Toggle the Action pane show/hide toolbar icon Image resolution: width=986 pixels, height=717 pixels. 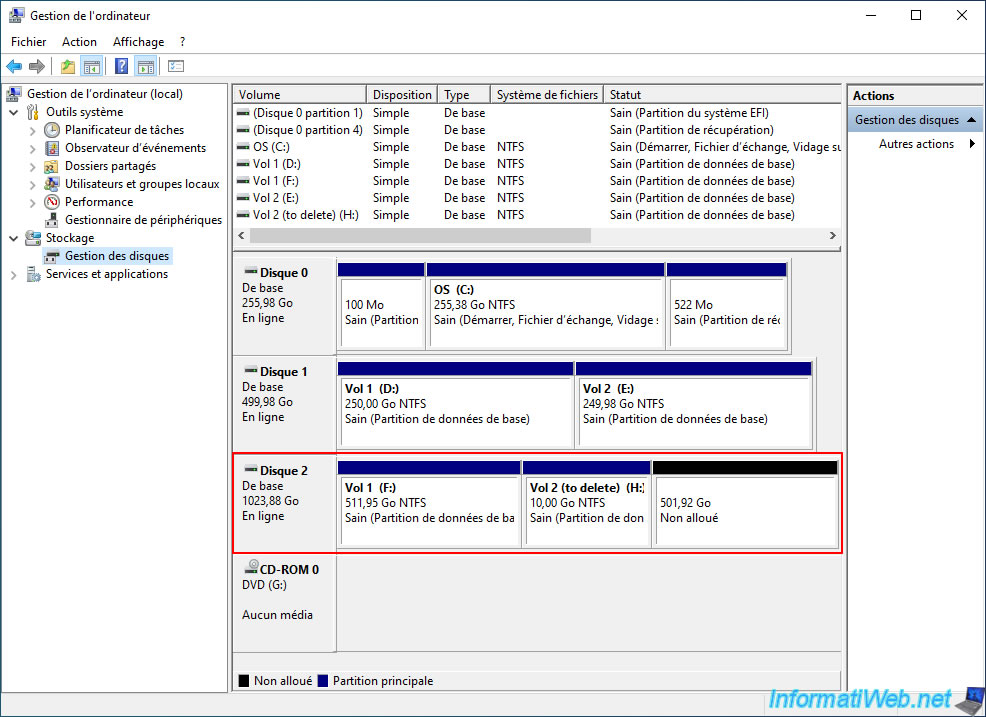(x=146, y=67)
